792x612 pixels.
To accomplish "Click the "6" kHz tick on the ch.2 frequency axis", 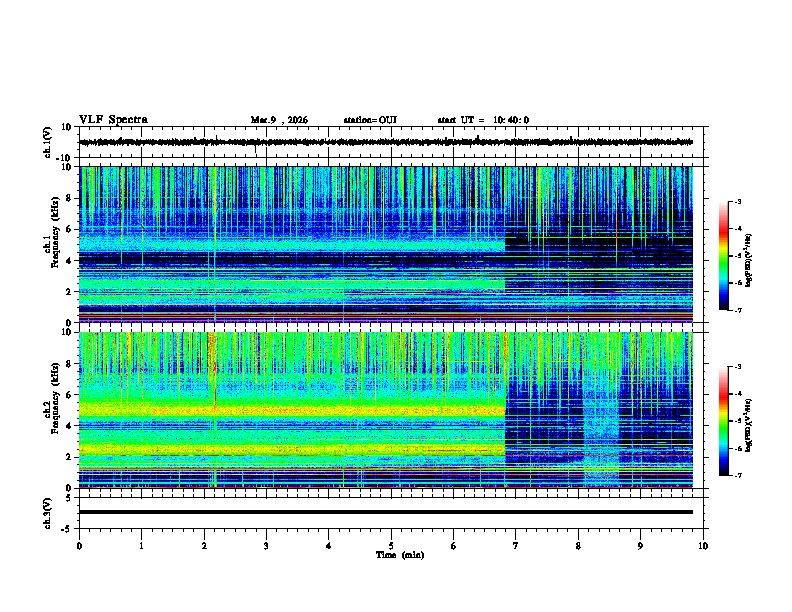I will (x=69, y=395).
